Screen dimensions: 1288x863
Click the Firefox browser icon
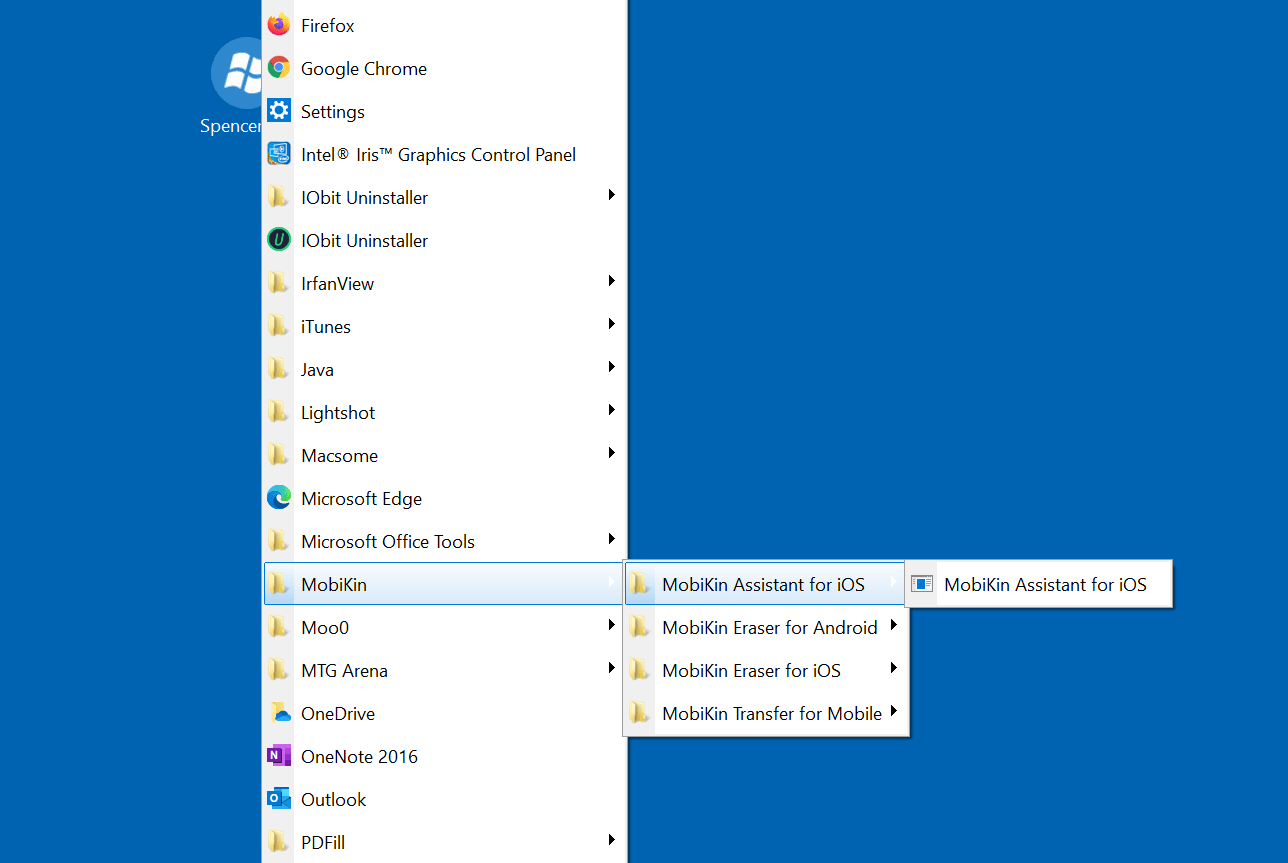(x=279, y=25)
